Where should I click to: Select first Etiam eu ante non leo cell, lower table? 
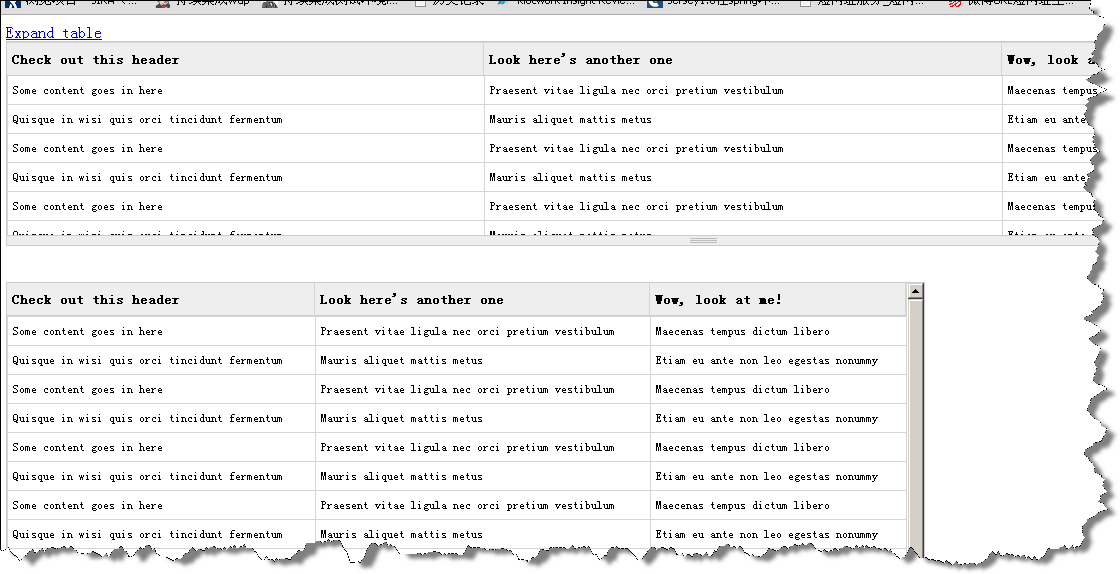[x=778, y=361]
